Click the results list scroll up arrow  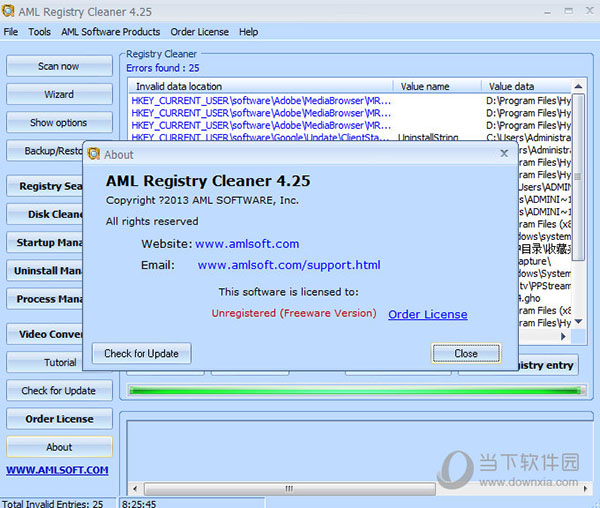(578, 86)
